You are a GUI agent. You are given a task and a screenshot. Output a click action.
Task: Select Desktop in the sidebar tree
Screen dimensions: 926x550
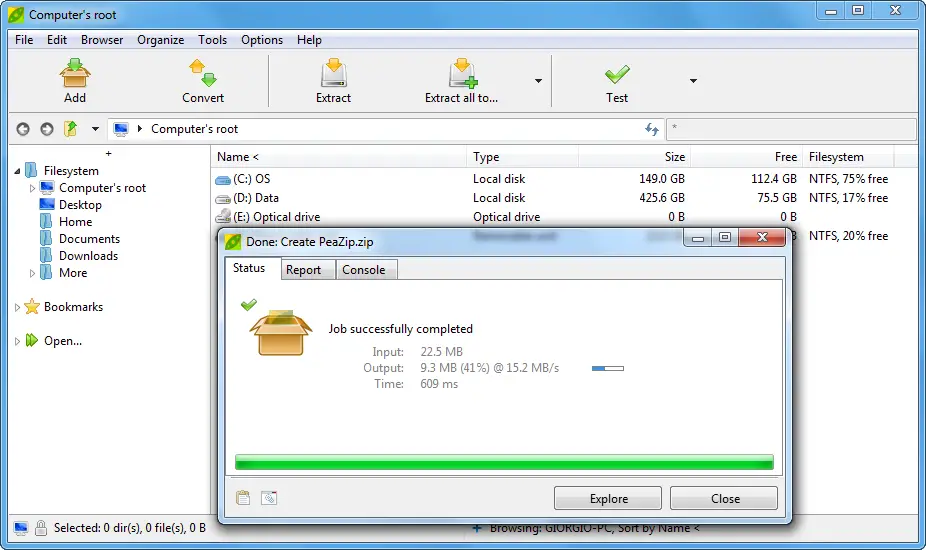[80, 205]
